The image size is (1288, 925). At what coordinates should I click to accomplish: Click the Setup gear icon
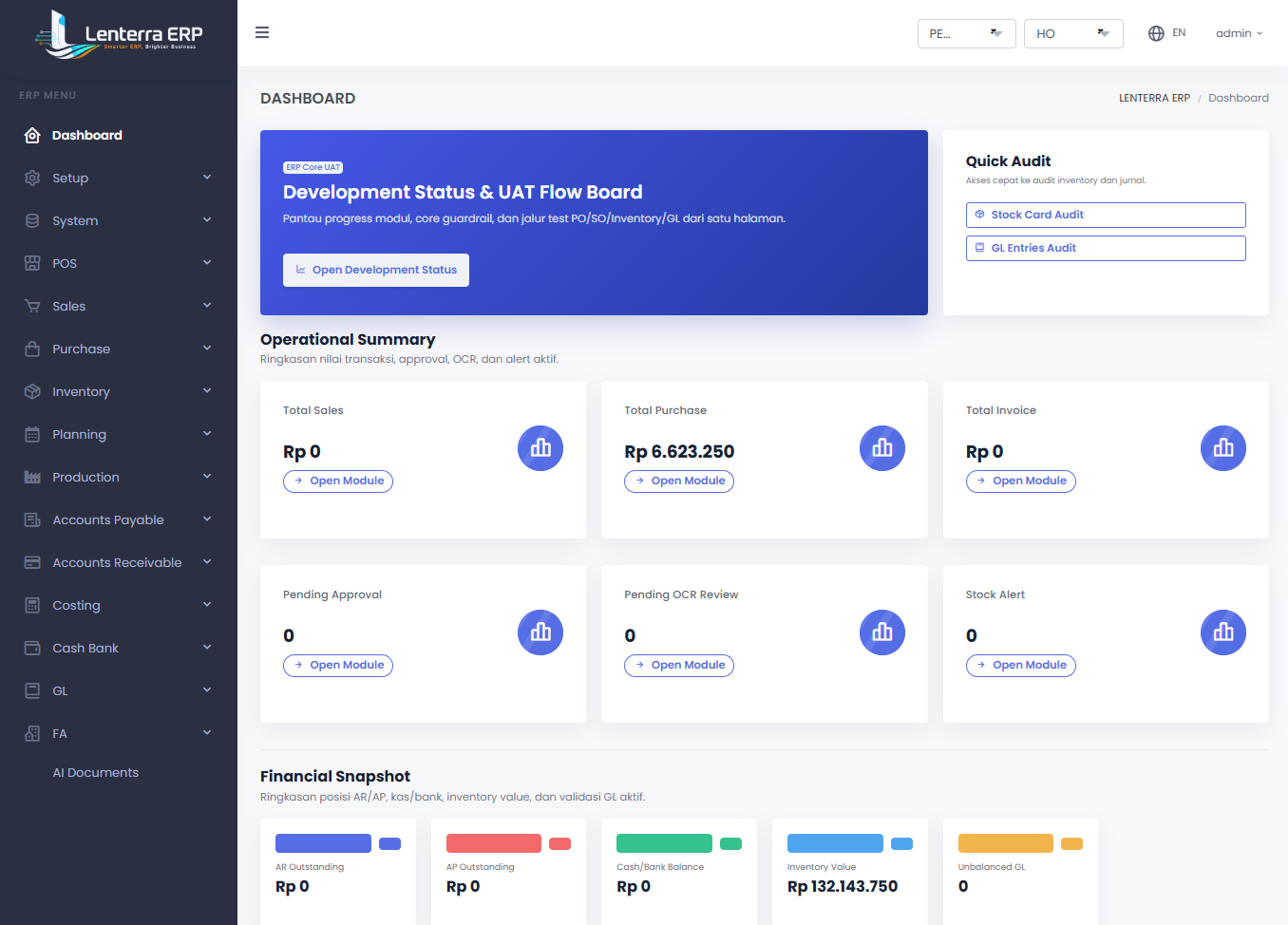coord(32,178)
